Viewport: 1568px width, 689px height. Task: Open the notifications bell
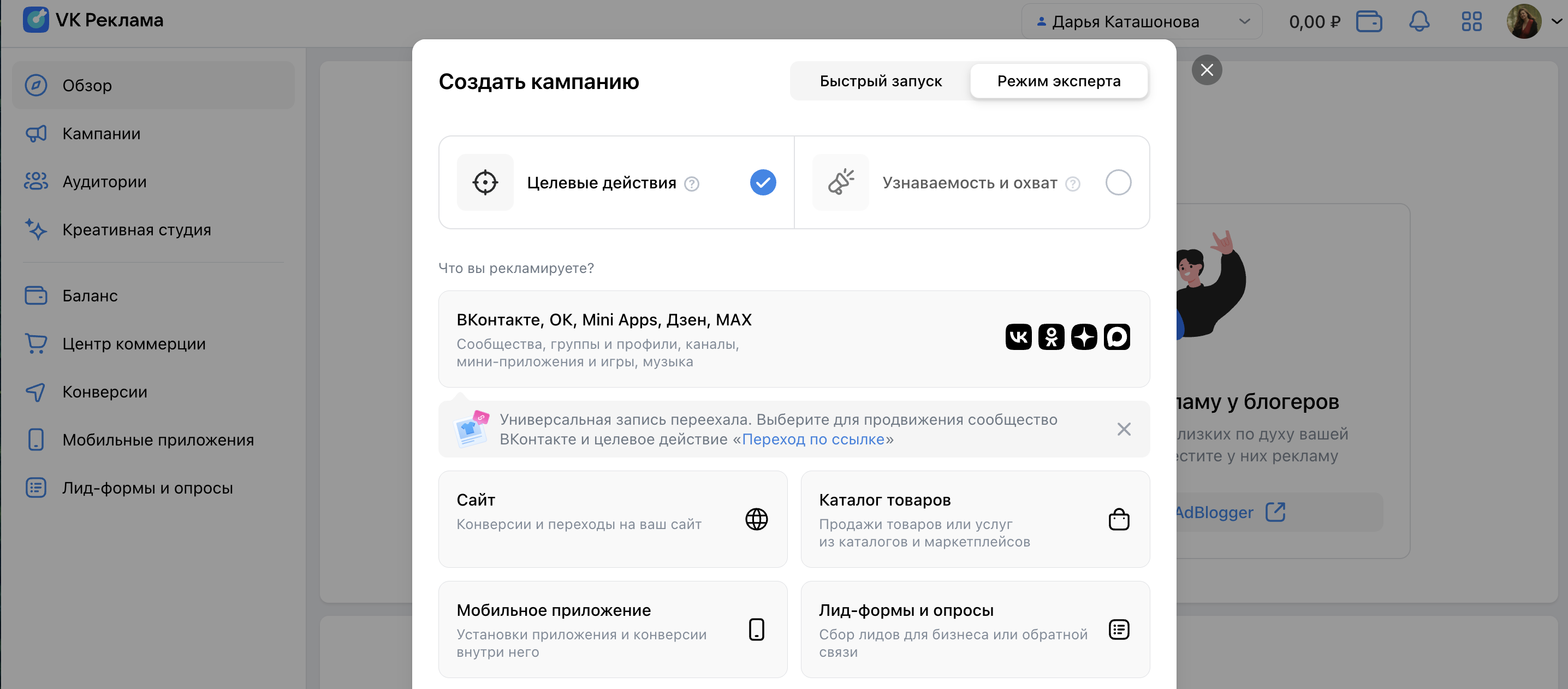[x=1419, y=21]
